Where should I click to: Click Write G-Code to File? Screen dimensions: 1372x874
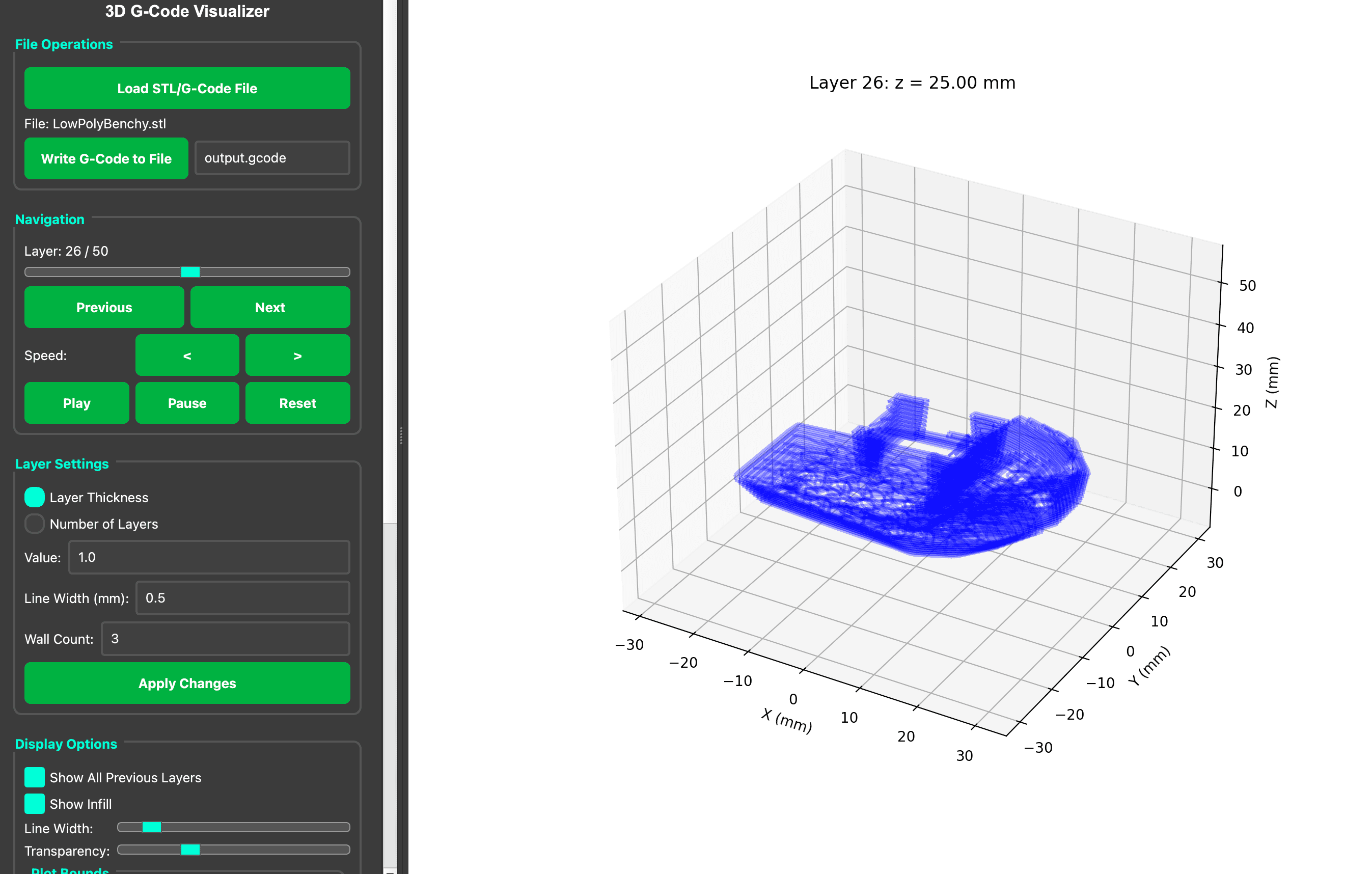click(x=106, y=158)
